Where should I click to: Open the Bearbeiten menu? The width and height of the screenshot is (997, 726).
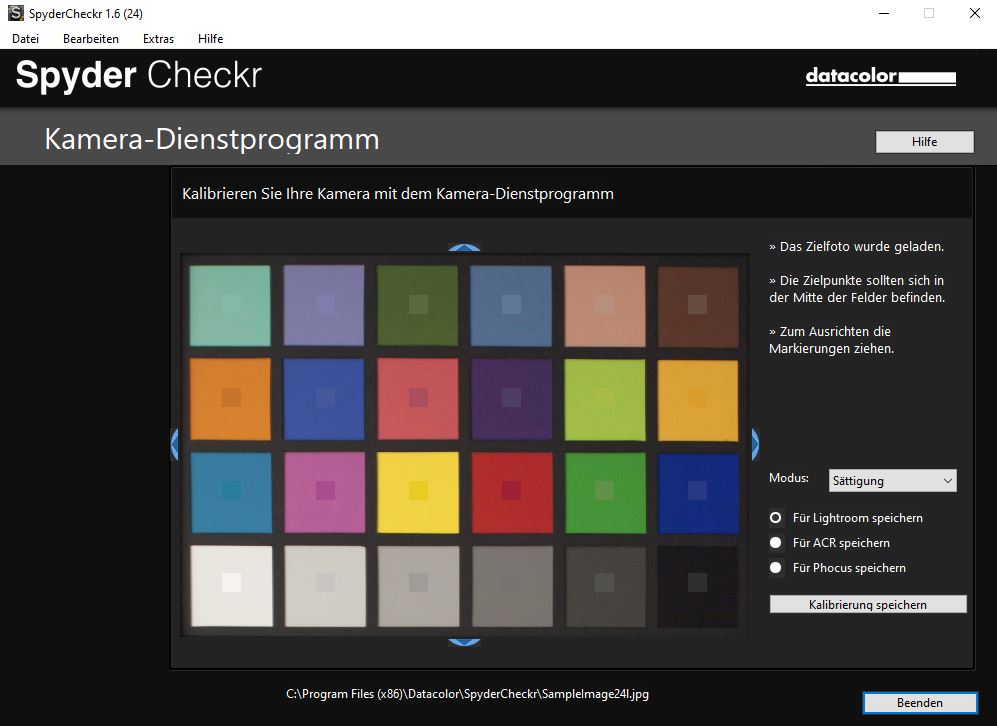[91, 39]
